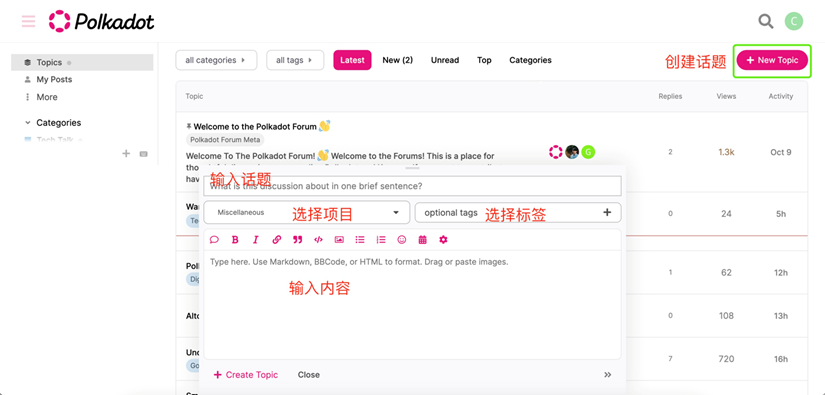Click the Polkadot avatar poster on Welcome topic
This screenshot has width=825, height=395.
coord(556,152)
